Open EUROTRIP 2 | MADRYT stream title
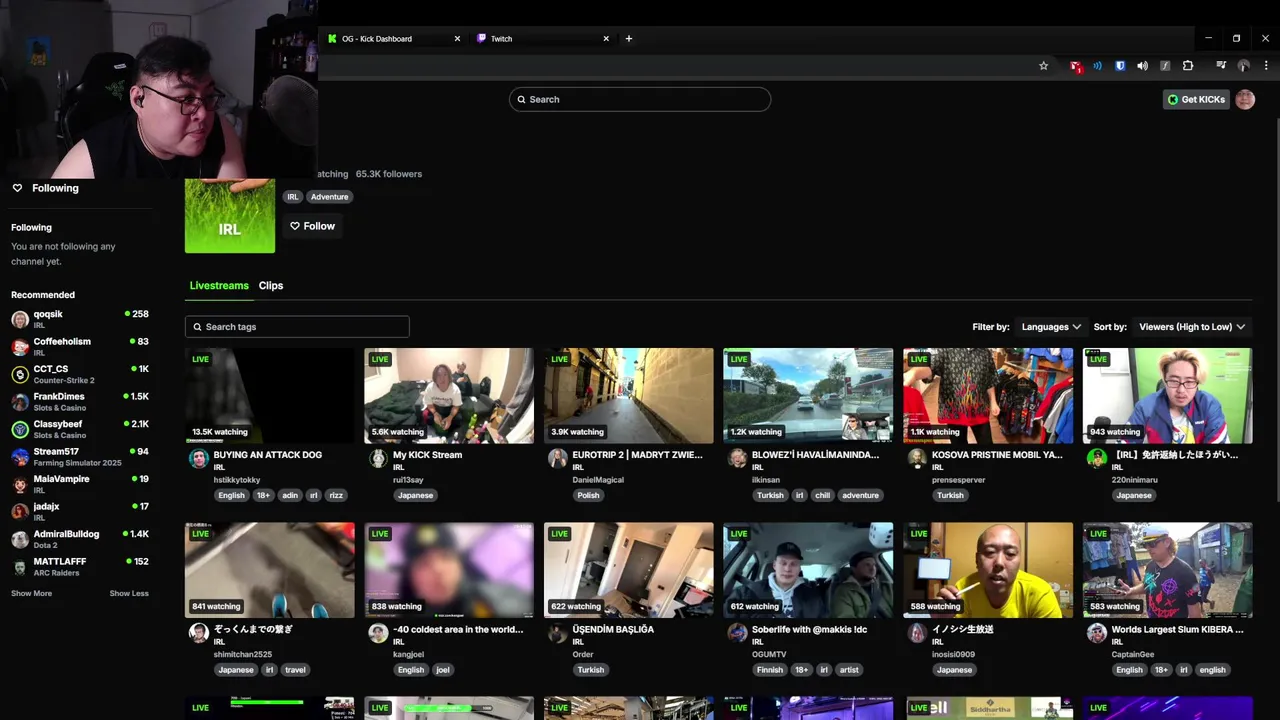 click(638, 455)
